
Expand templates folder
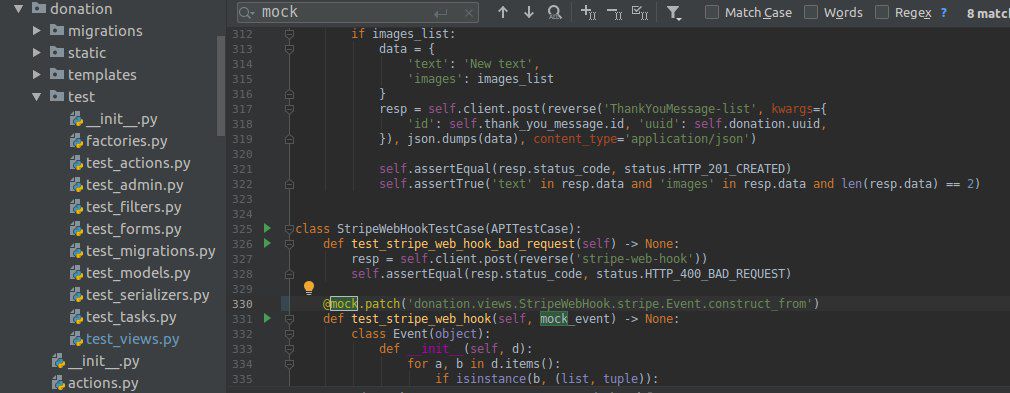(37, 75)
